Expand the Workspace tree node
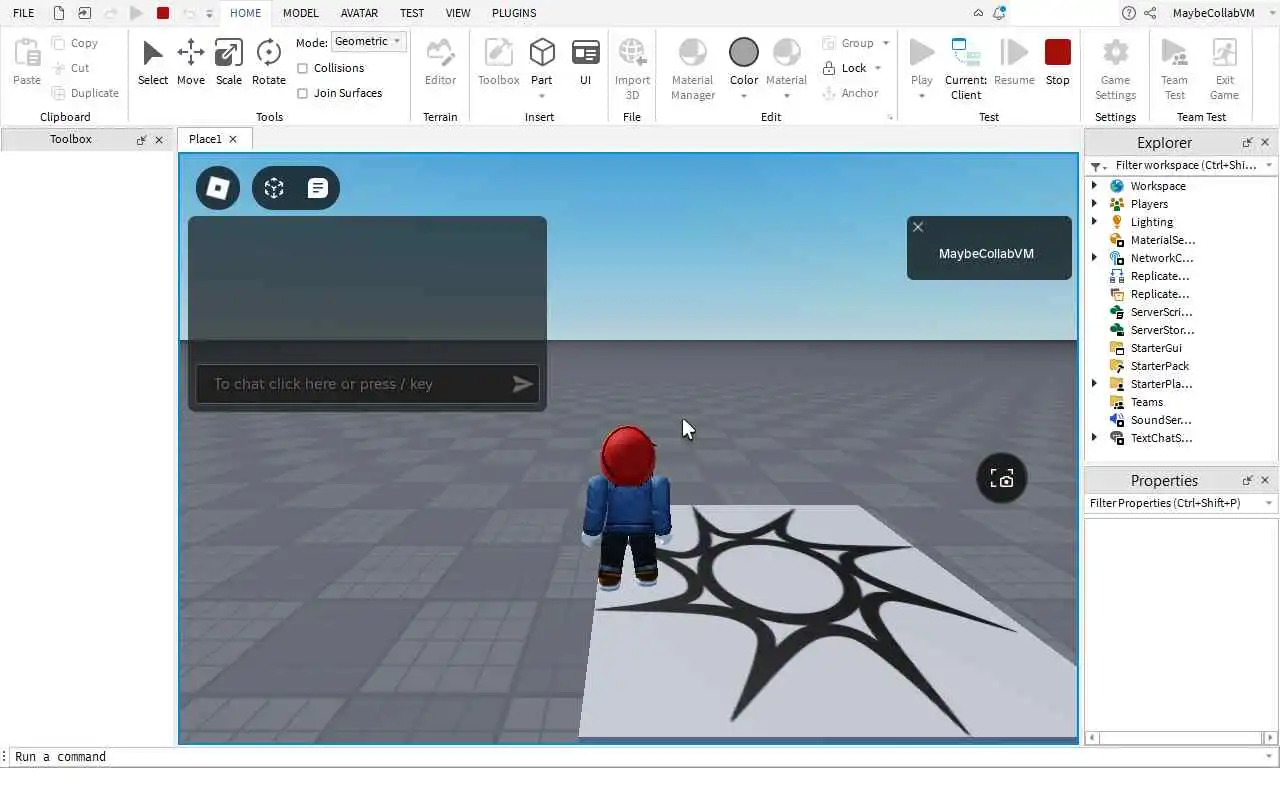The height and width of the screenshot is (800, 1280). (x=1094, y=186)
